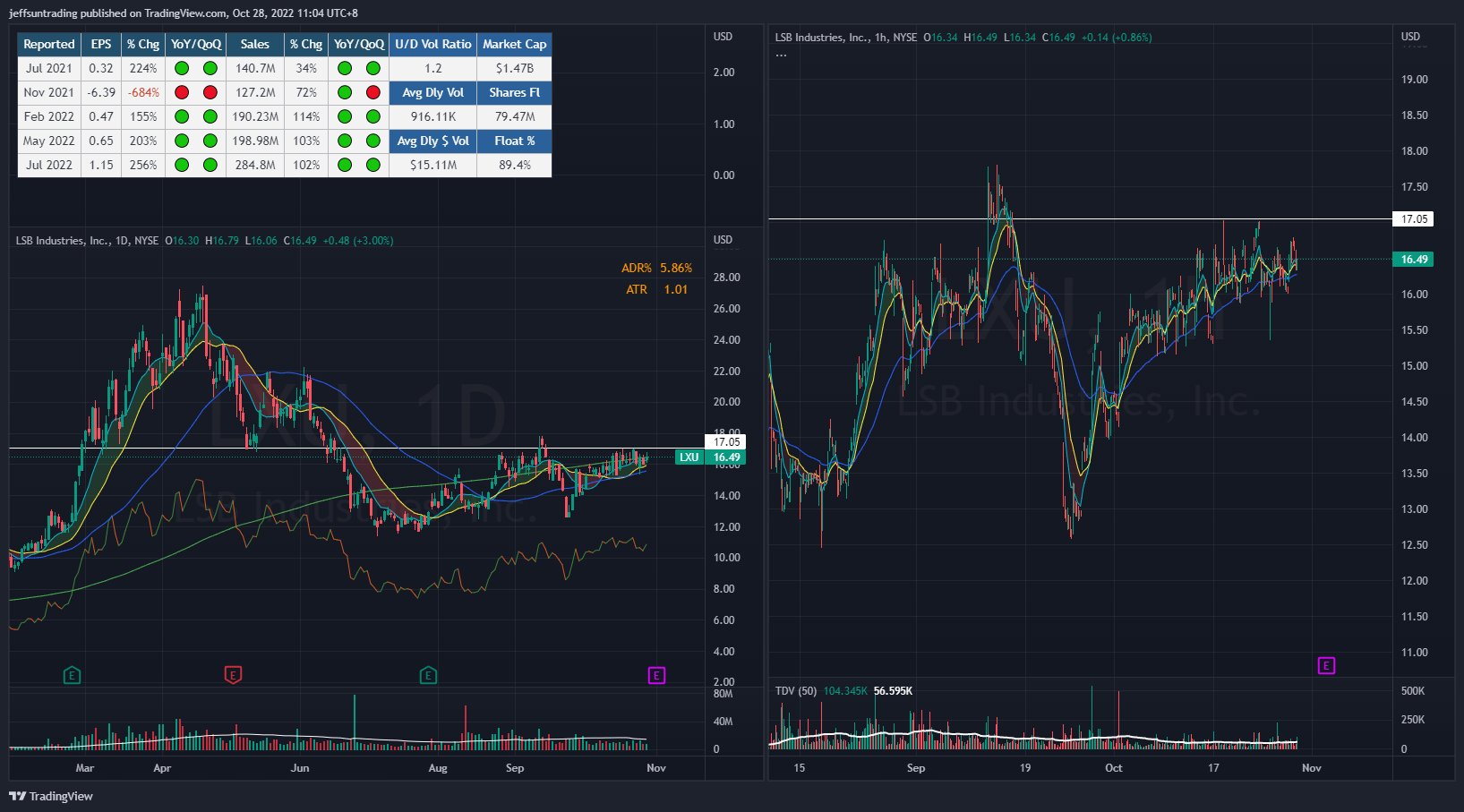
Task: Click the Apr label on daily time axis
Action: 162,768
